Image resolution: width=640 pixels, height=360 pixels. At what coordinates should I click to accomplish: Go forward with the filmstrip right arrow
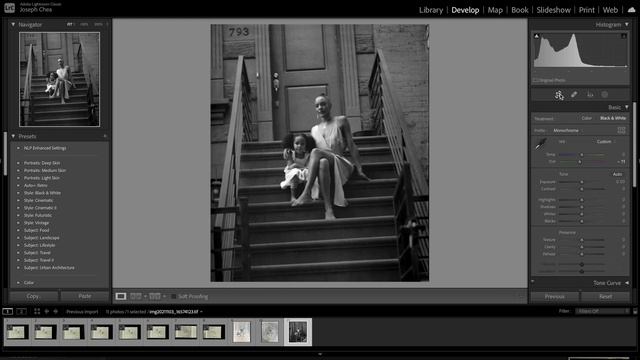[x=56, y=311]
